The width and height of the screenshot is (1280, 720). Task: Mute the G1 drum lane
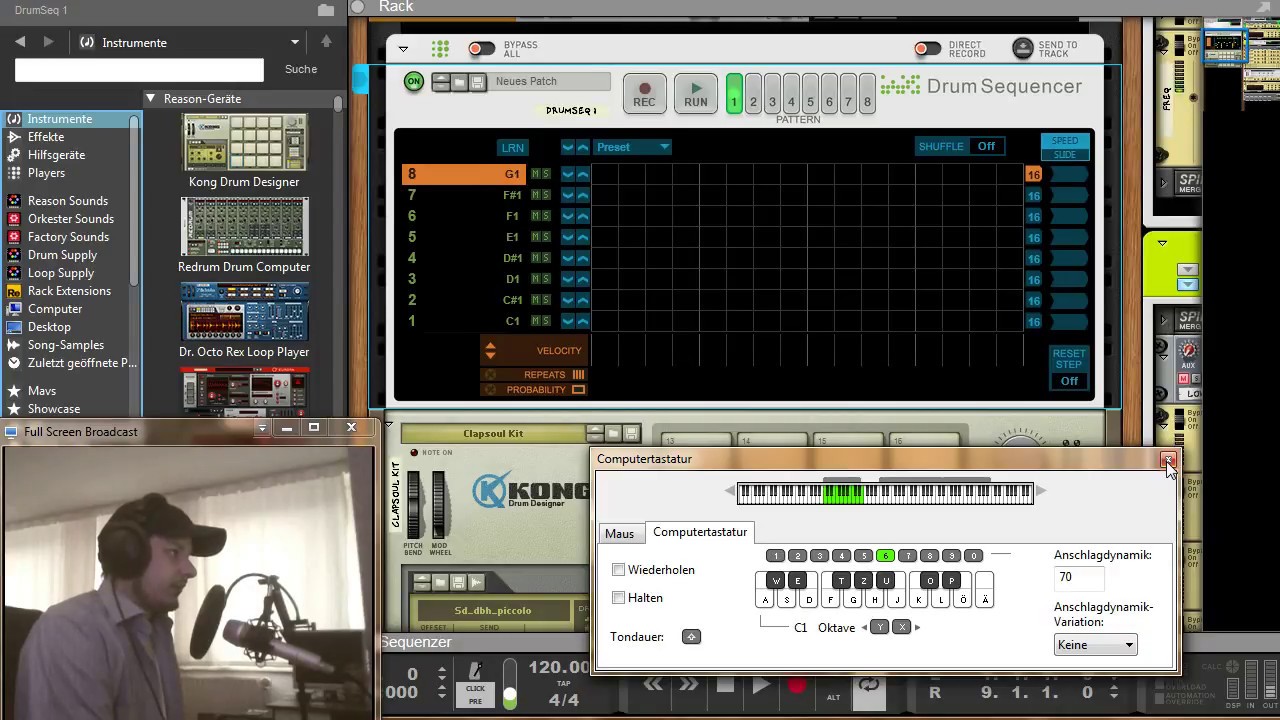click(536, 174)
